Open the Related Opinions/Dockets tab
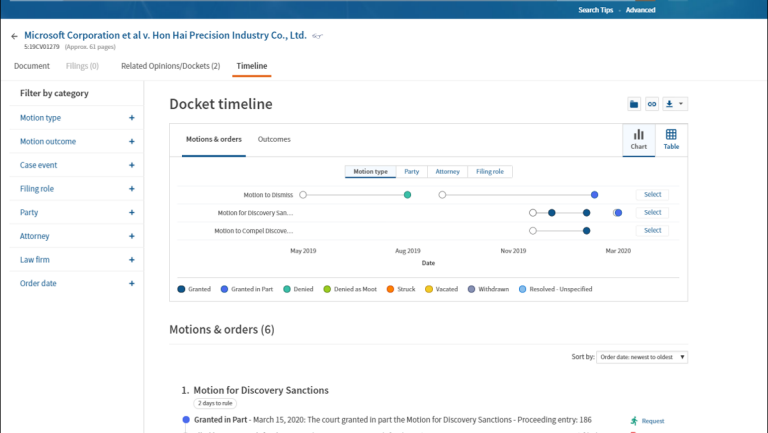 coord(170,66)
